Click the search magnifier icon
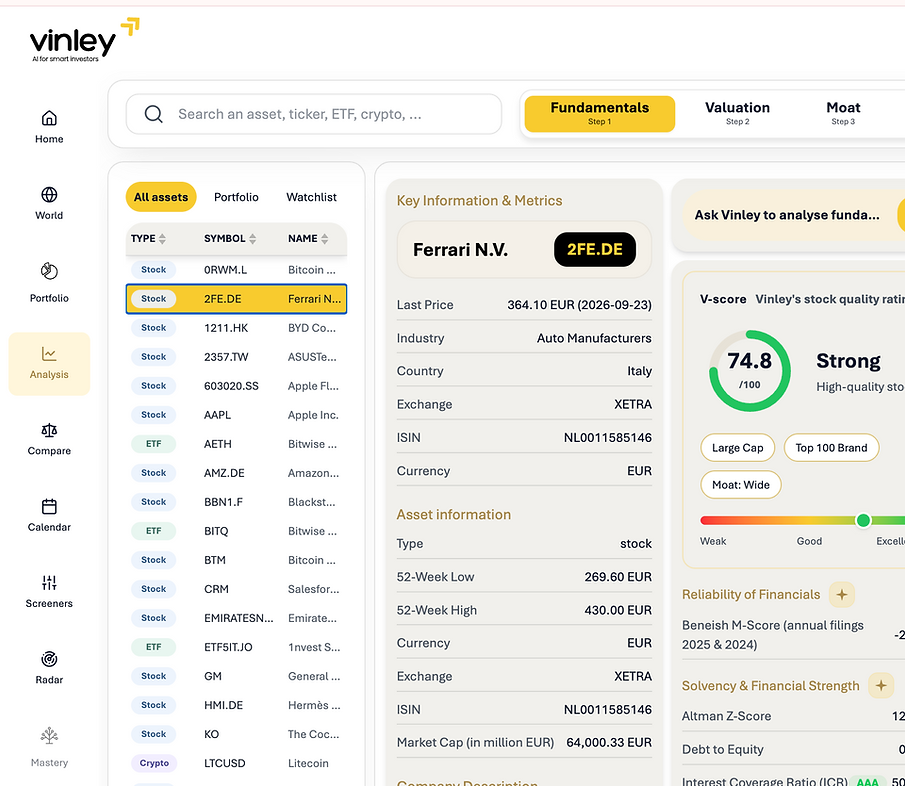The width and height of the screenshot is (905, 786). 154,114
